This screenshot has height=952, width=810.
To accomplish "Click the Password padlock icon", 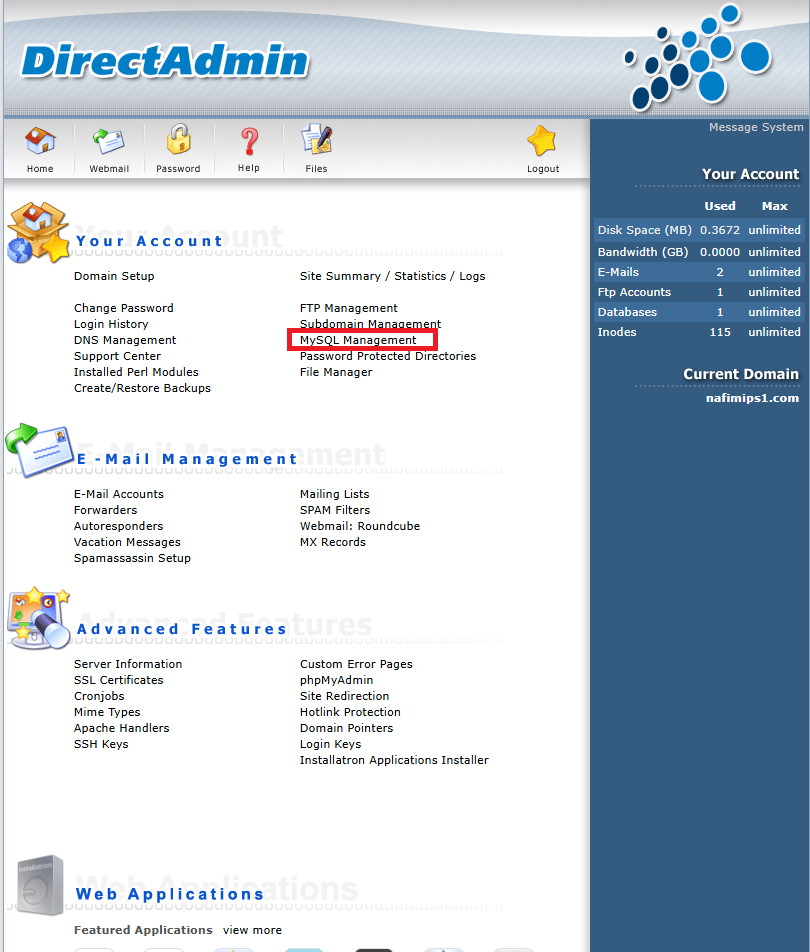I will pos(179,139).
